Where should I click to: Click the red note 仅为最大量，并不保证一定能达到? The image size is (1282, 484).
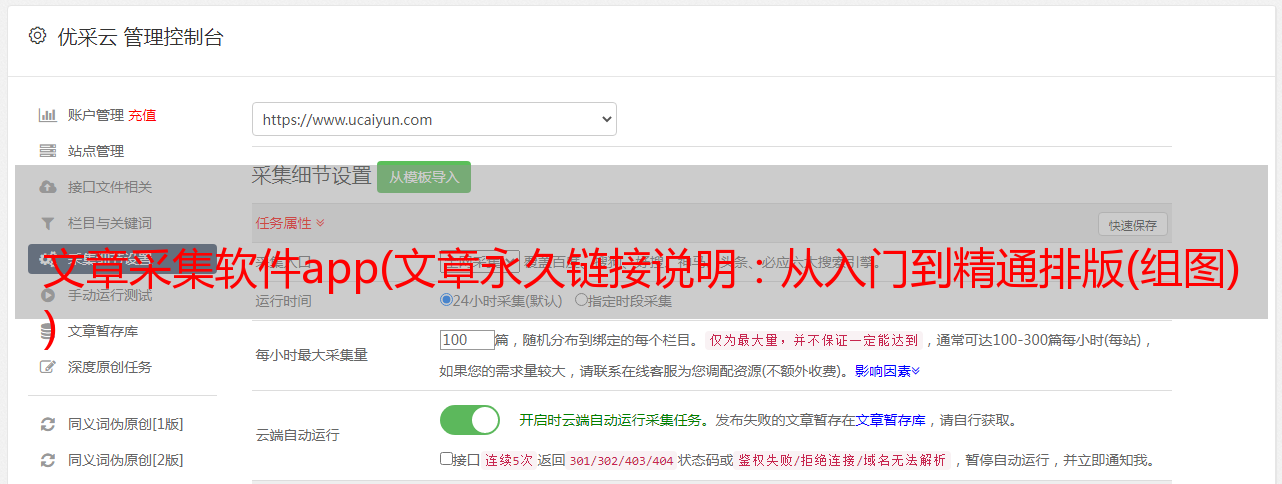813,340
